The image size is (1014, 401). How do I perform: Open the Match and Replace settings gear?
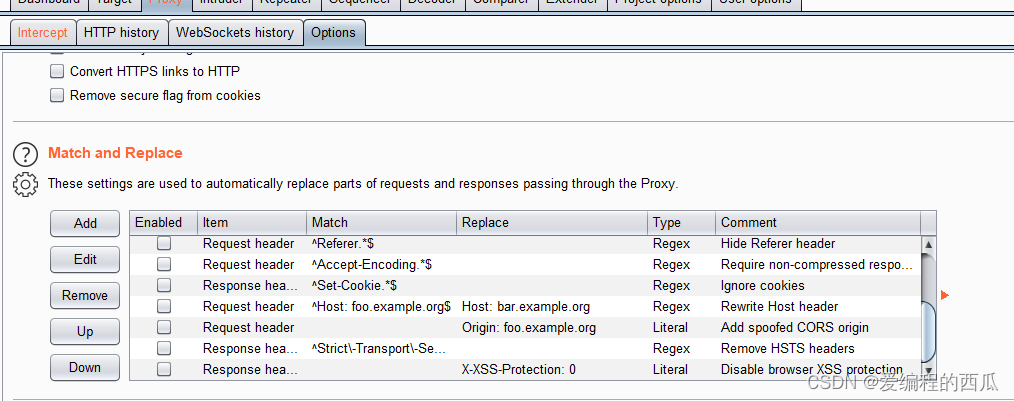(x=25, y=184)
